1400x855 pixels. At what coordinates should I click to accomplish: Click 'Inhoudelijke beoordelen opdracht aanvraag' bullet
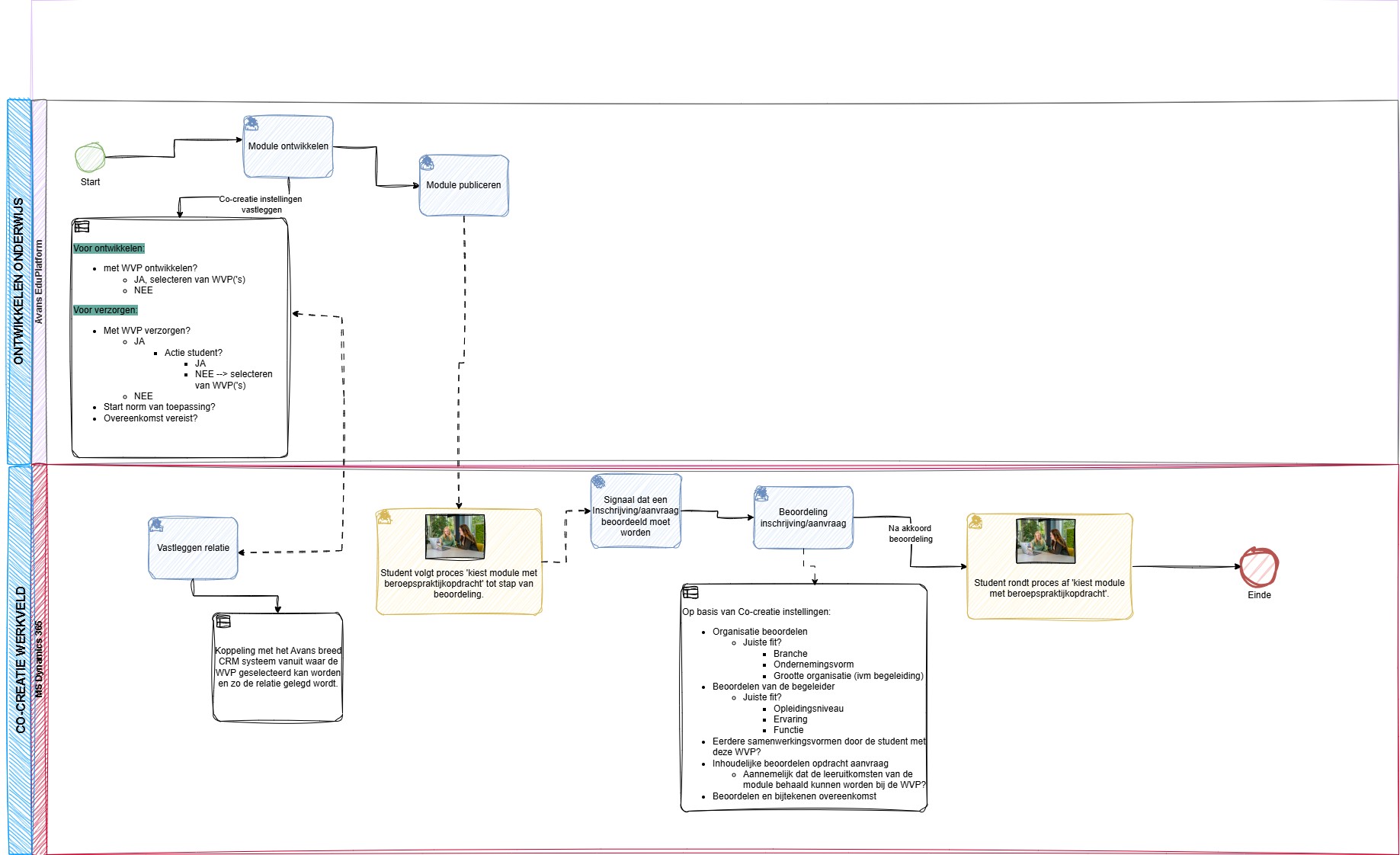(x=800, y=764)
